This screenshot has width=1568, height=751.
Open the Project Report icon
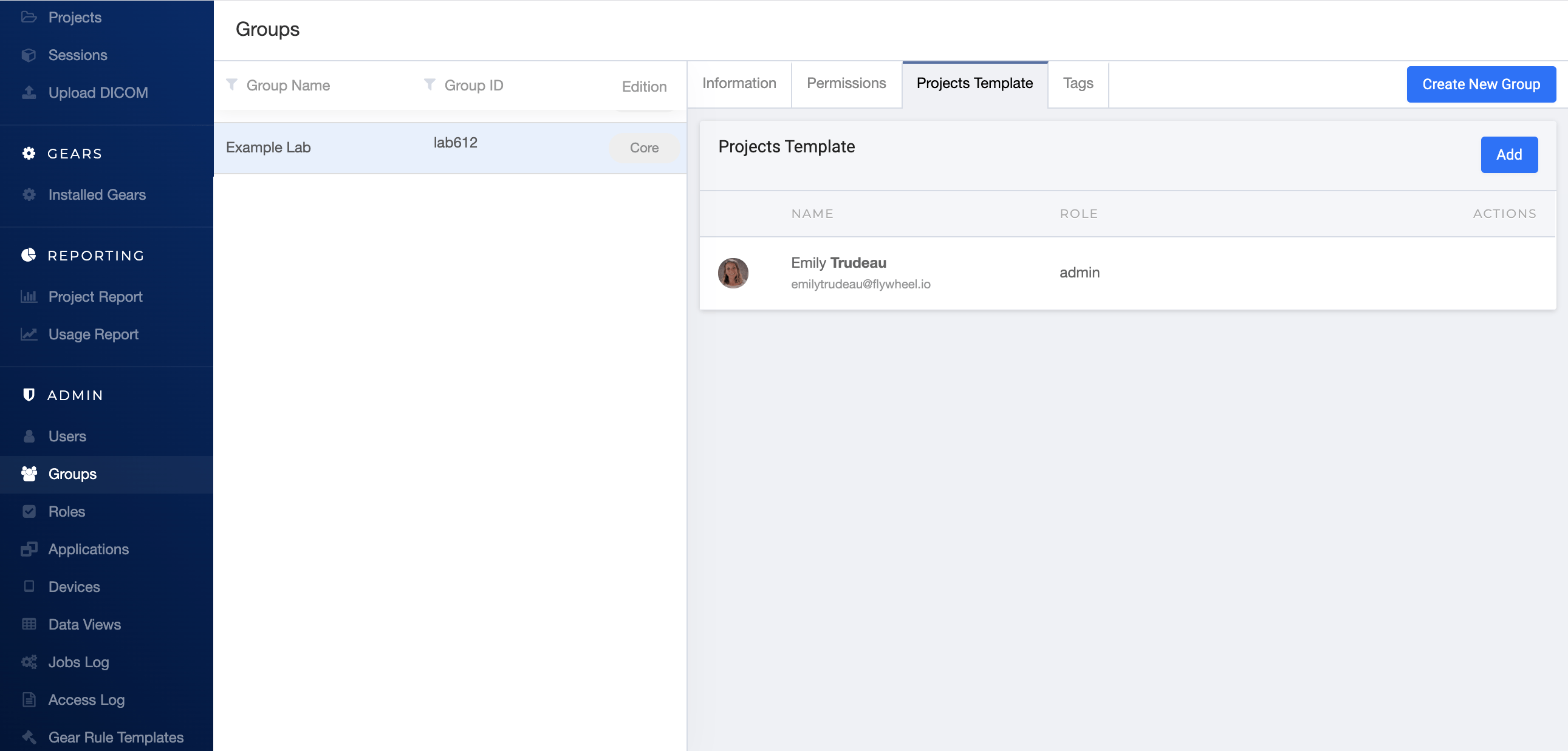(29, 297)
